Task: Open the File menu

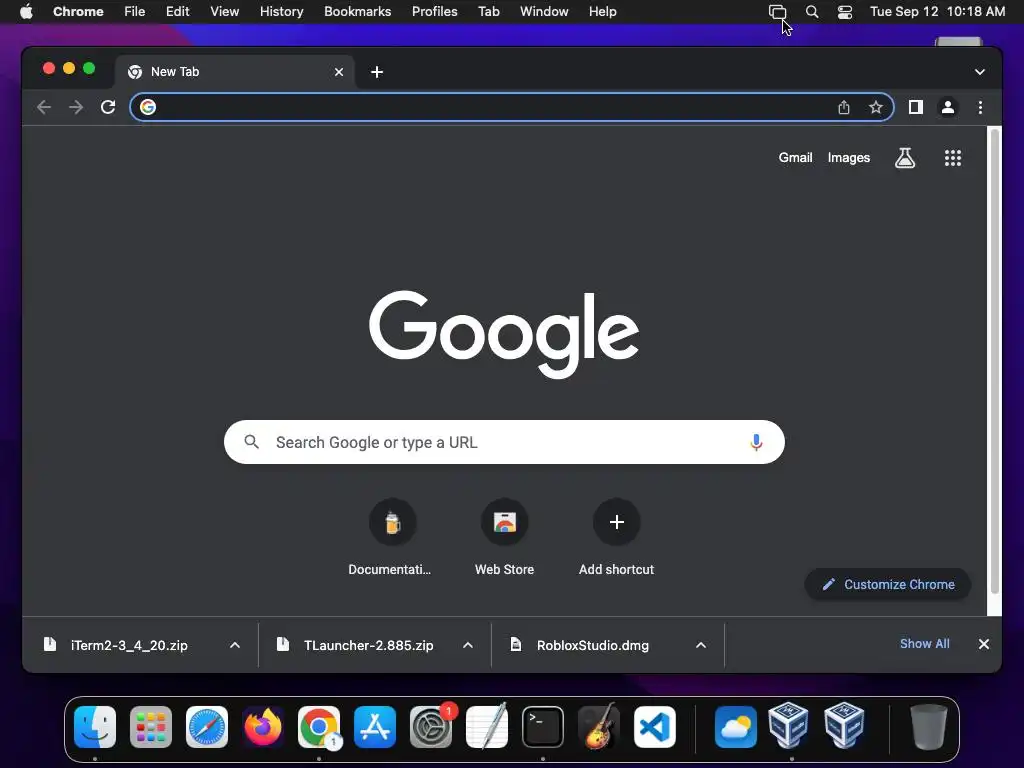Action: (x=135, y=12)
